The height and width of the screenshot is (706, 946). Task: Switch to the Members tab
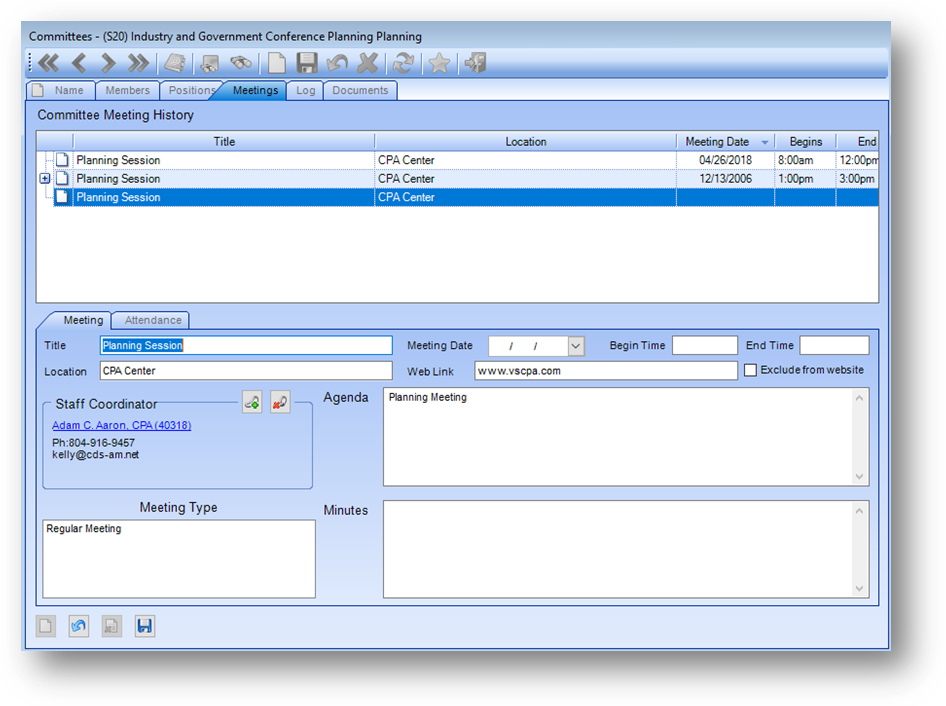pyautogui.click(x=127, y=91)
